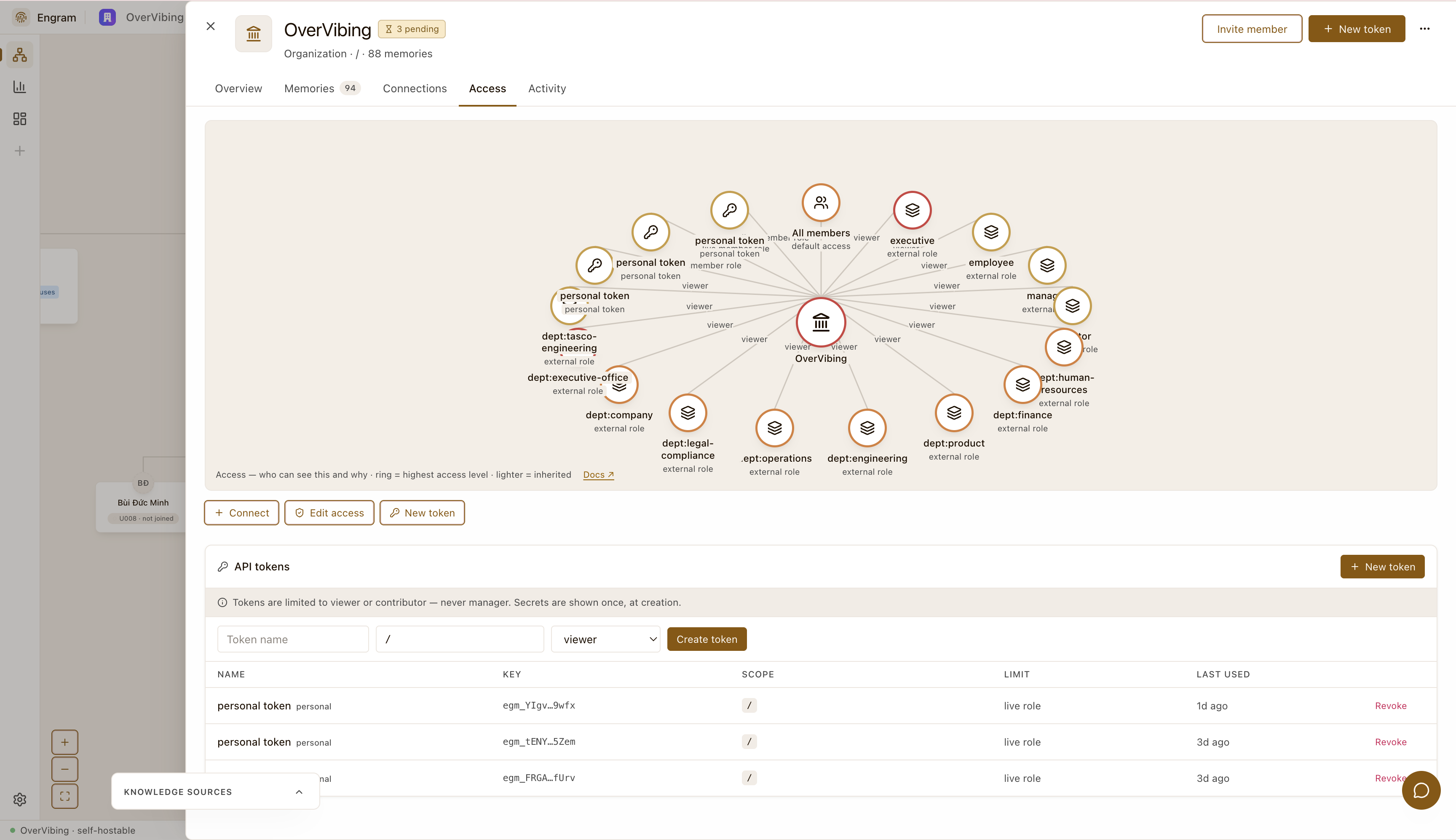Click the SCOPE column header

(x=758, y=674)
